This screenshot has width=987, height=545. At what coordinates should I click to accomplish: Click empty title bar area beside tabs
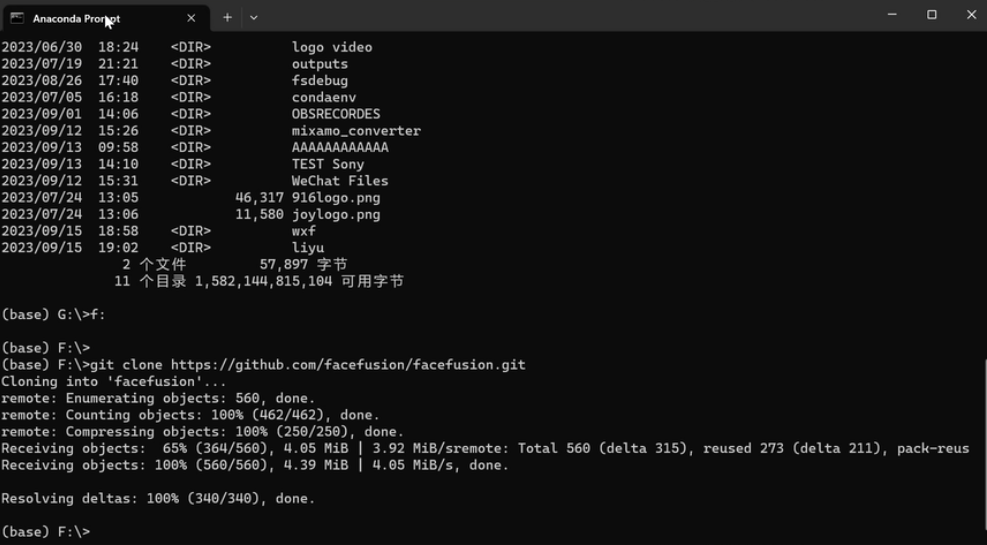click(567, 16)
